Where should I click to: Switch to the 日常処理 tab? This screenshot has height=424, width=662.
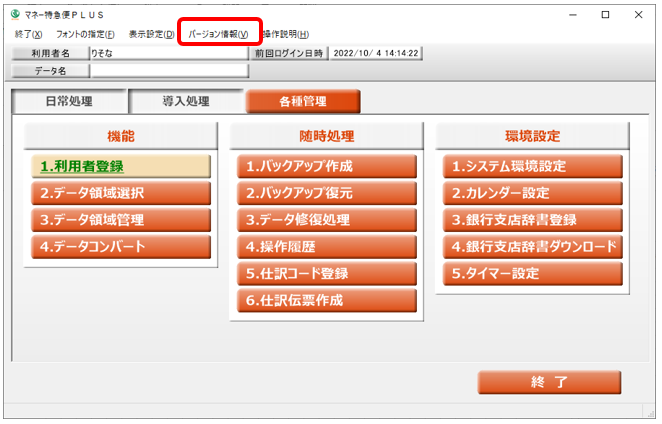[x=69, y=101]
